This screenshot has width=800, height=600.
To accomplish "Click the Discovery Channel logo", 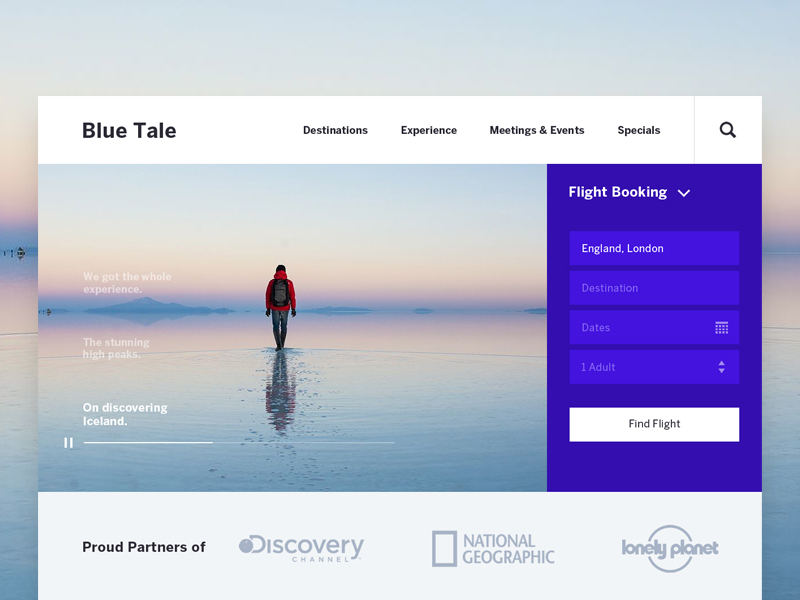I will coord(302,548).
